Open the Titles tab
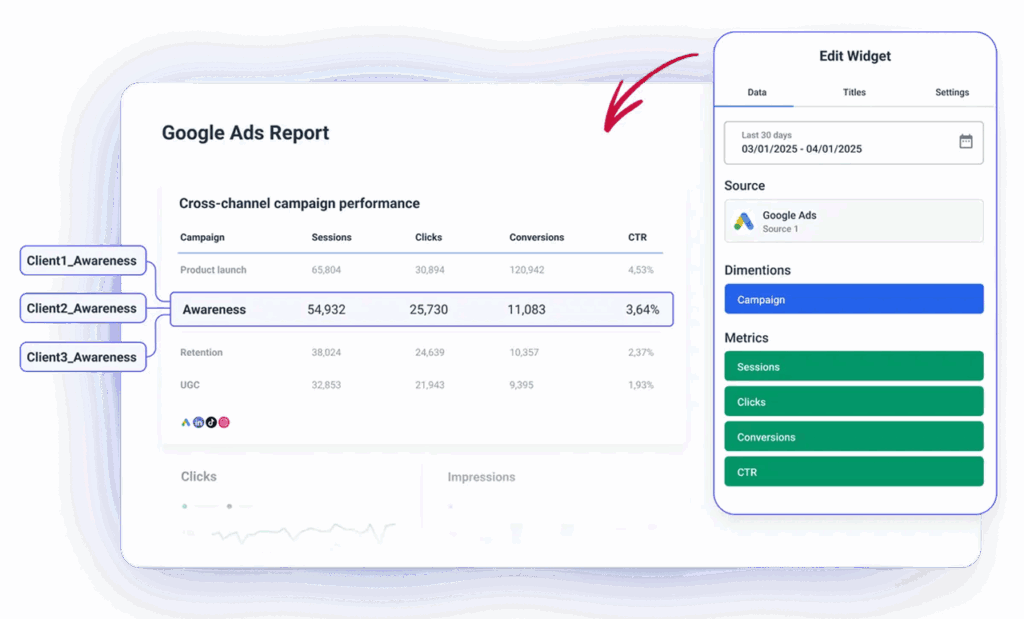This screenshot has width=1024, height=619. [854, 92]
